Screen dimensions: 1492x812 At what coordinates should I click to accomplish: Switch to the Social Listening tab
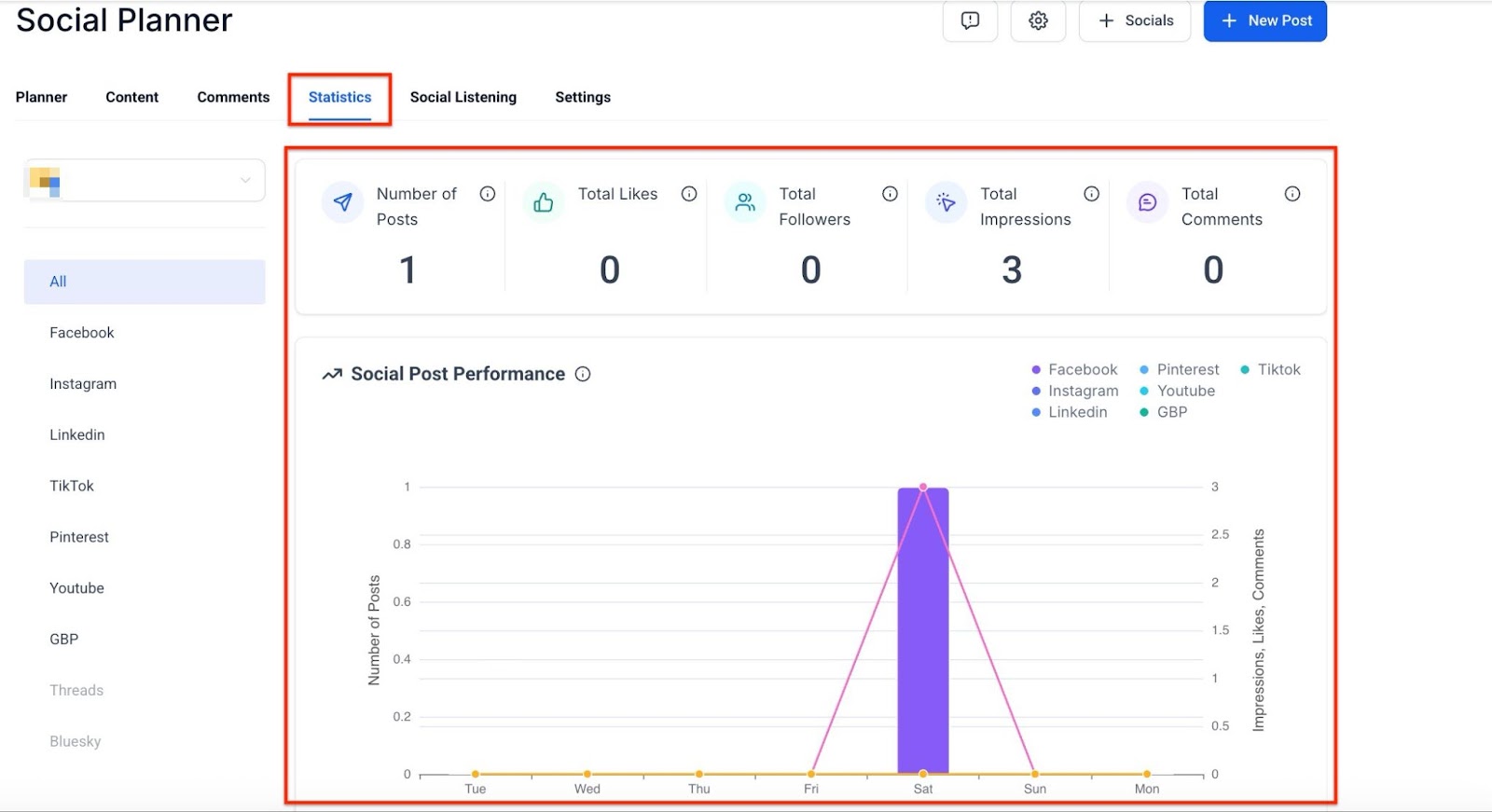click(463, 97)
